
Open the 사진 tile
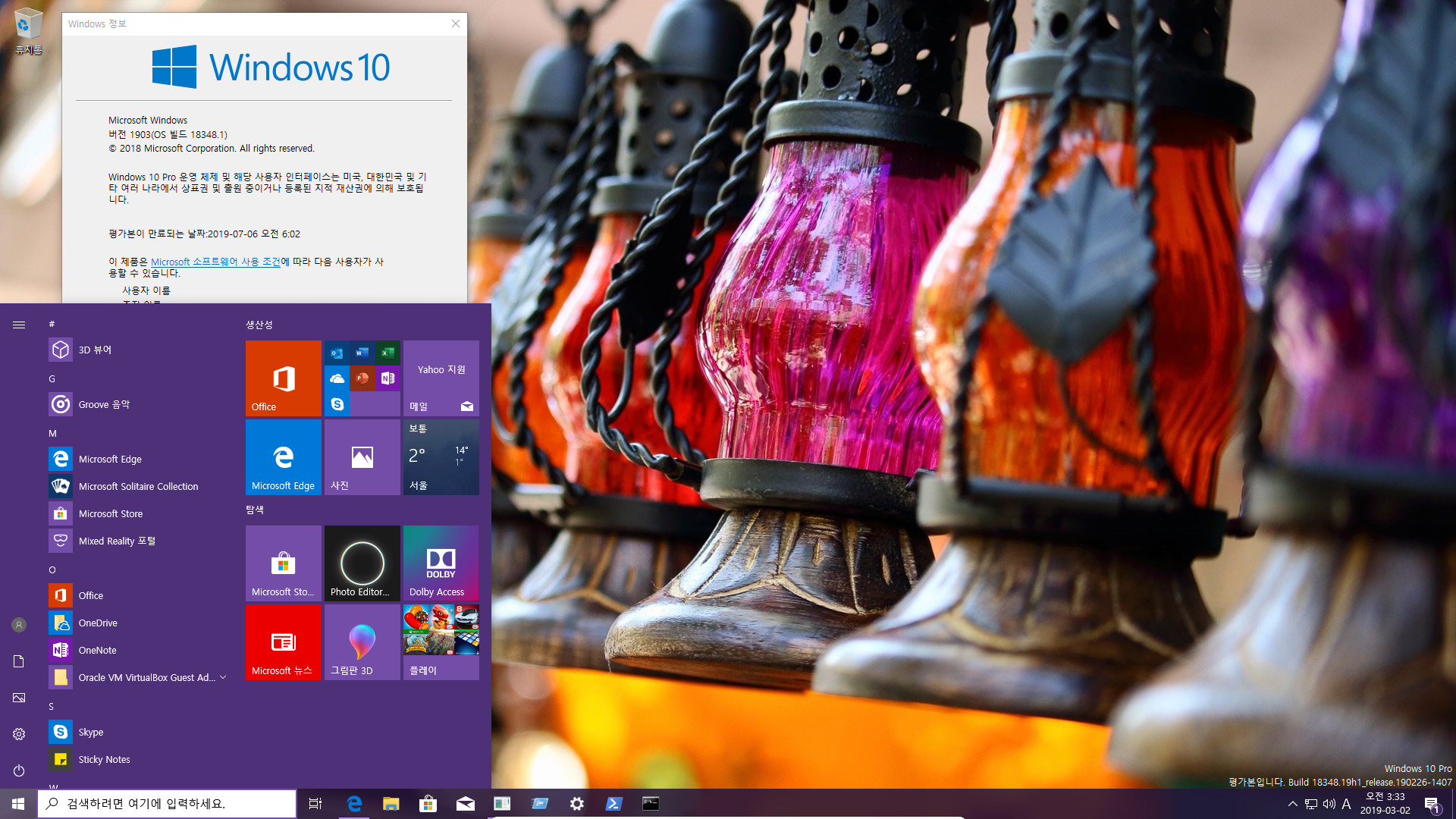coord(362,457)
